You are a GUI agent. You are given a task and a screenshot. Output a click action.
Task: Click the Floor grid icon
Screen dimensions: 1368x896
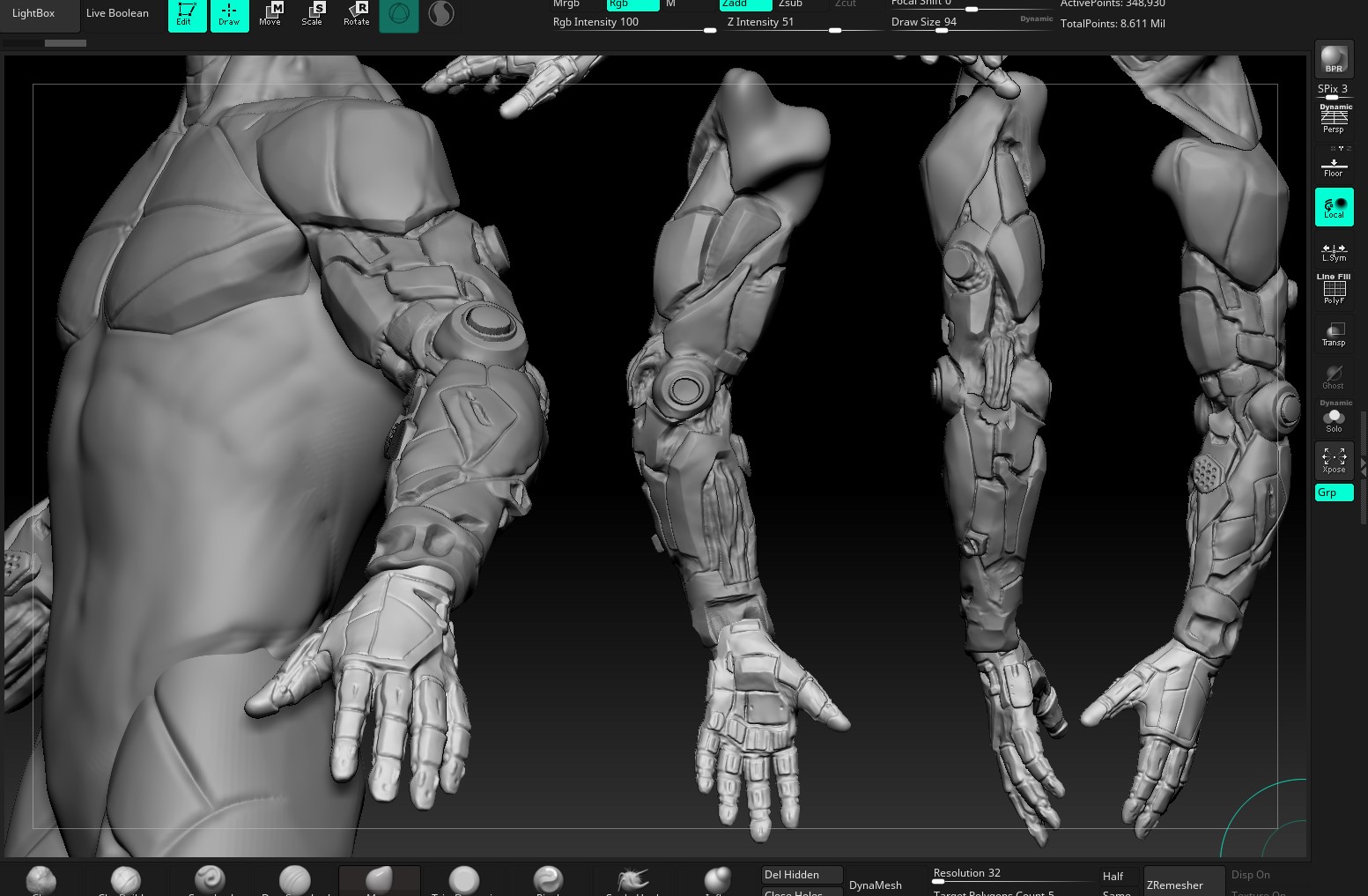(x=1334, y=167)
